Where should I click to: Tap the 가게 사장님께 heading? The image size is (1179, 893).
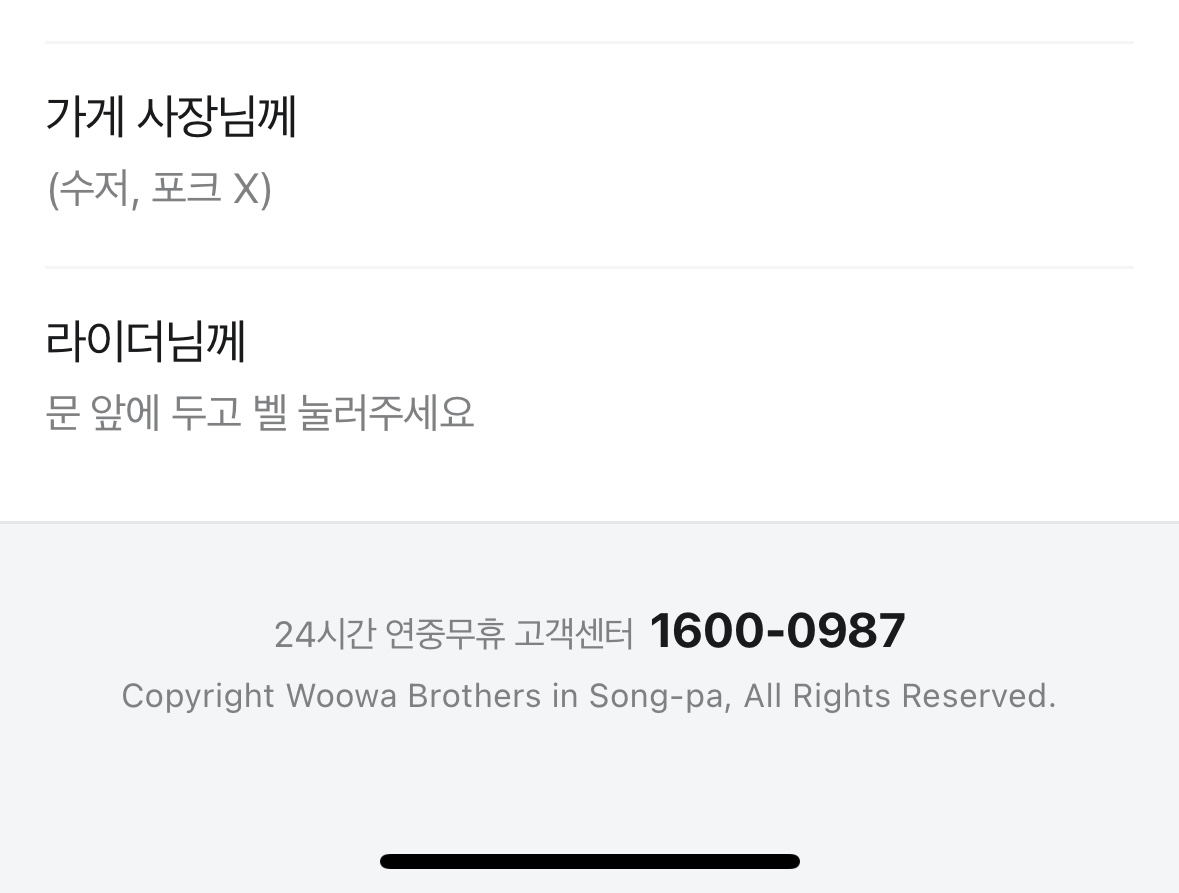click(x=171, y=117)
